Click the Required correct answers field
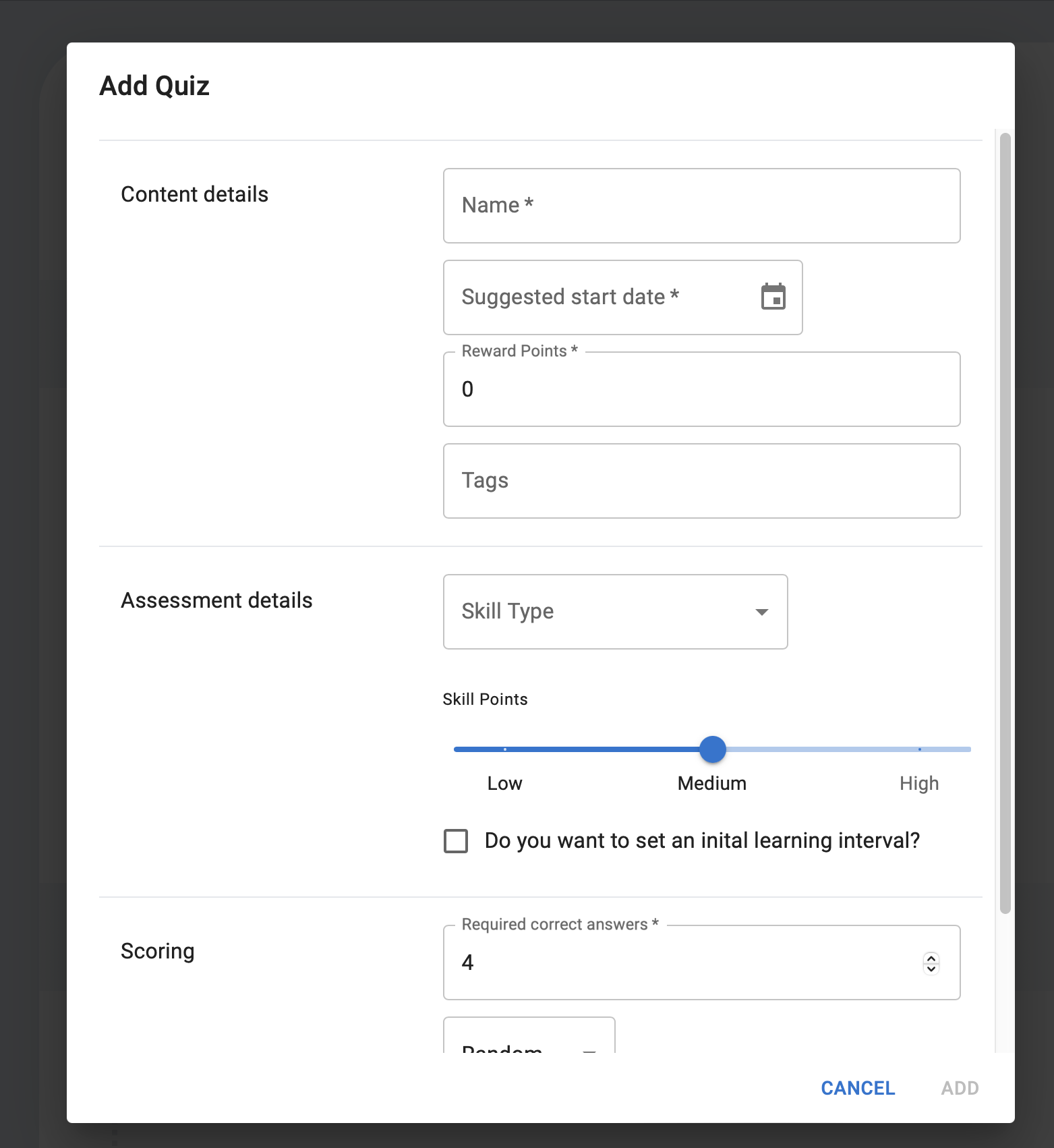The width and height of the screenshot is (1054, 1148). pyautogui.click(x=701, y=963)
